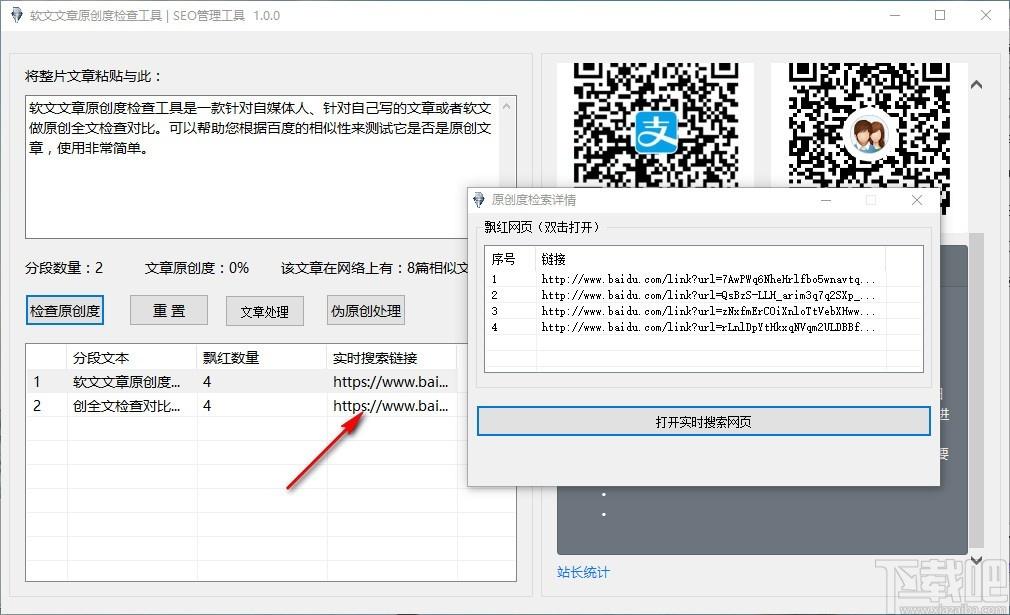Maximize the main SEO tool window

(x=940, y=15)
